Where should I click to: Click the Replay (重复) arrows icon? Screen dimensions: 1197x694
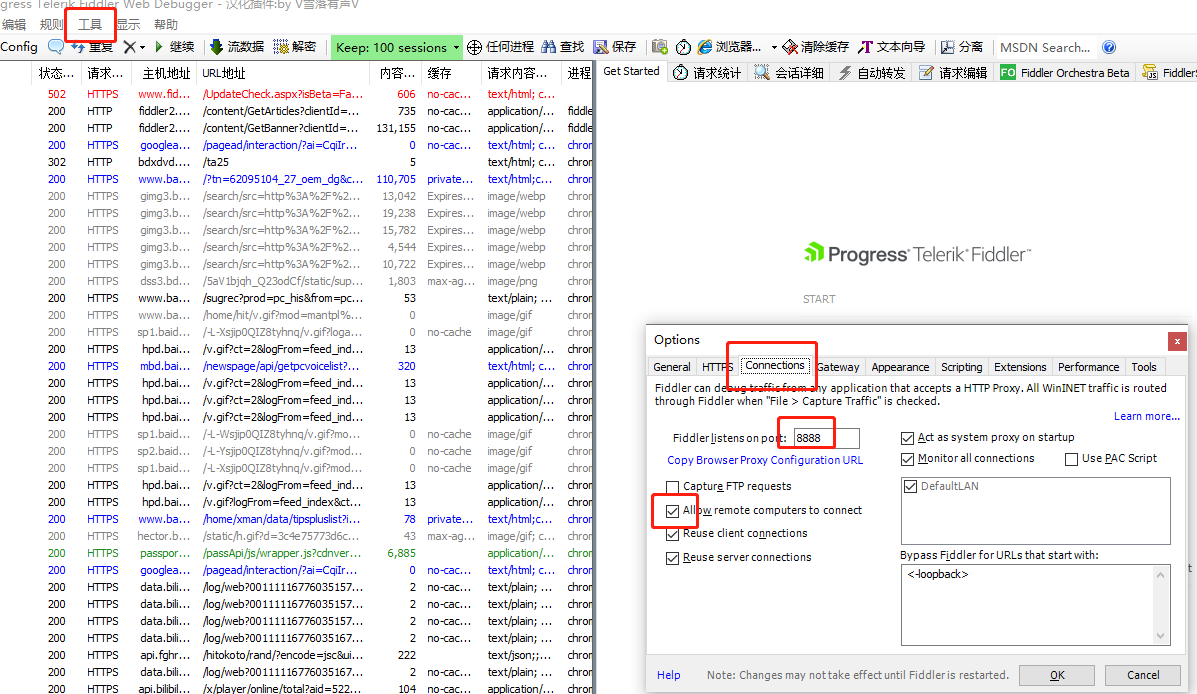pos(77,47)
